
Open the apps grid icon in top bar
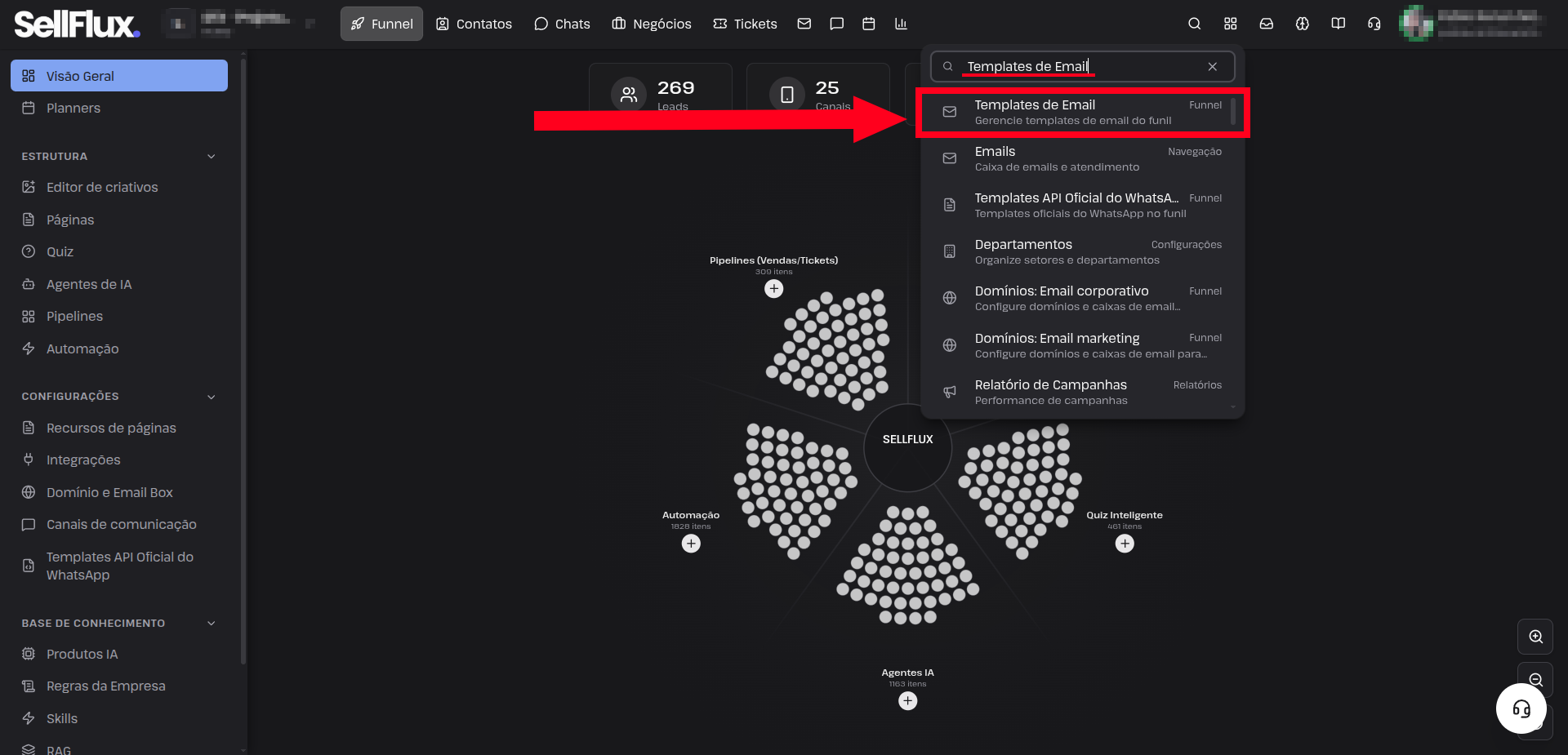(x=1230, y=24)
